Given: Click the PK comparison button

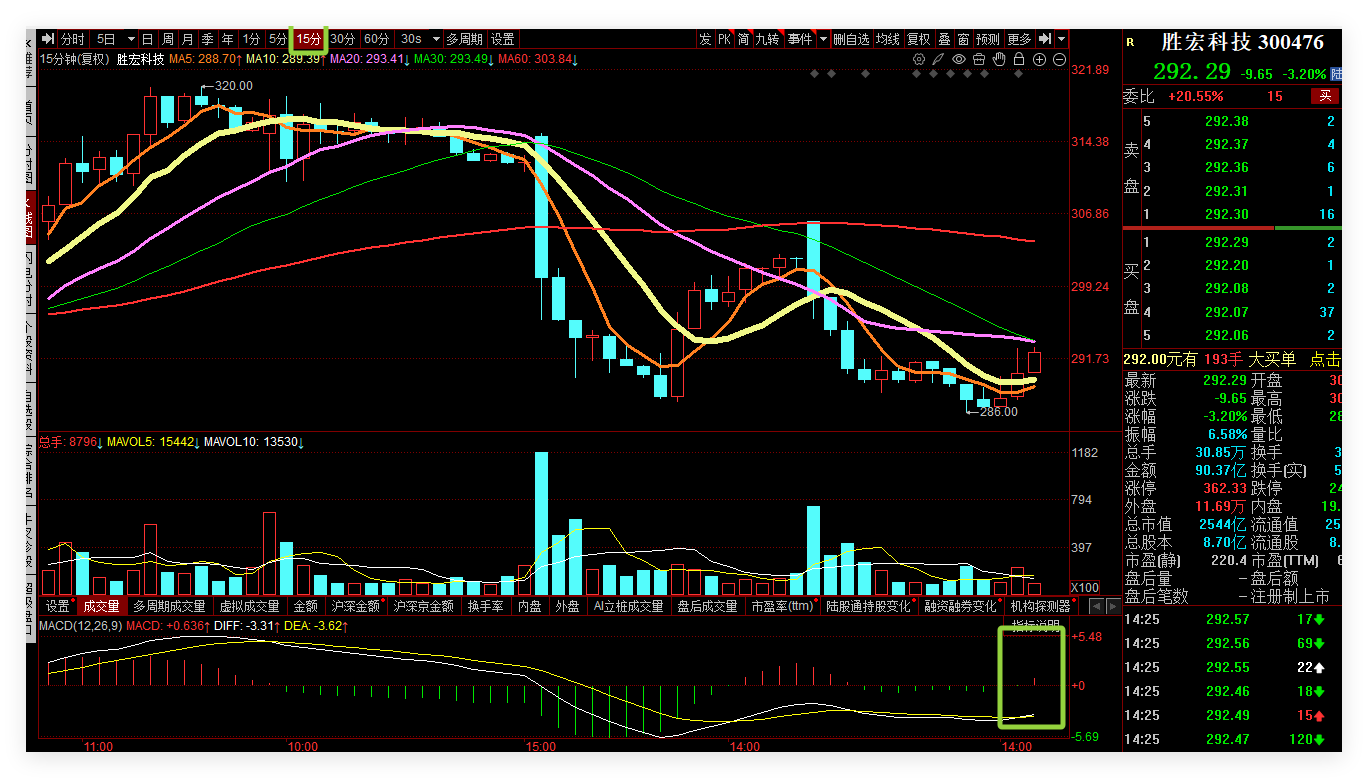Looking at the screenshot, I should pyautogui.click(x=724, y=39).
